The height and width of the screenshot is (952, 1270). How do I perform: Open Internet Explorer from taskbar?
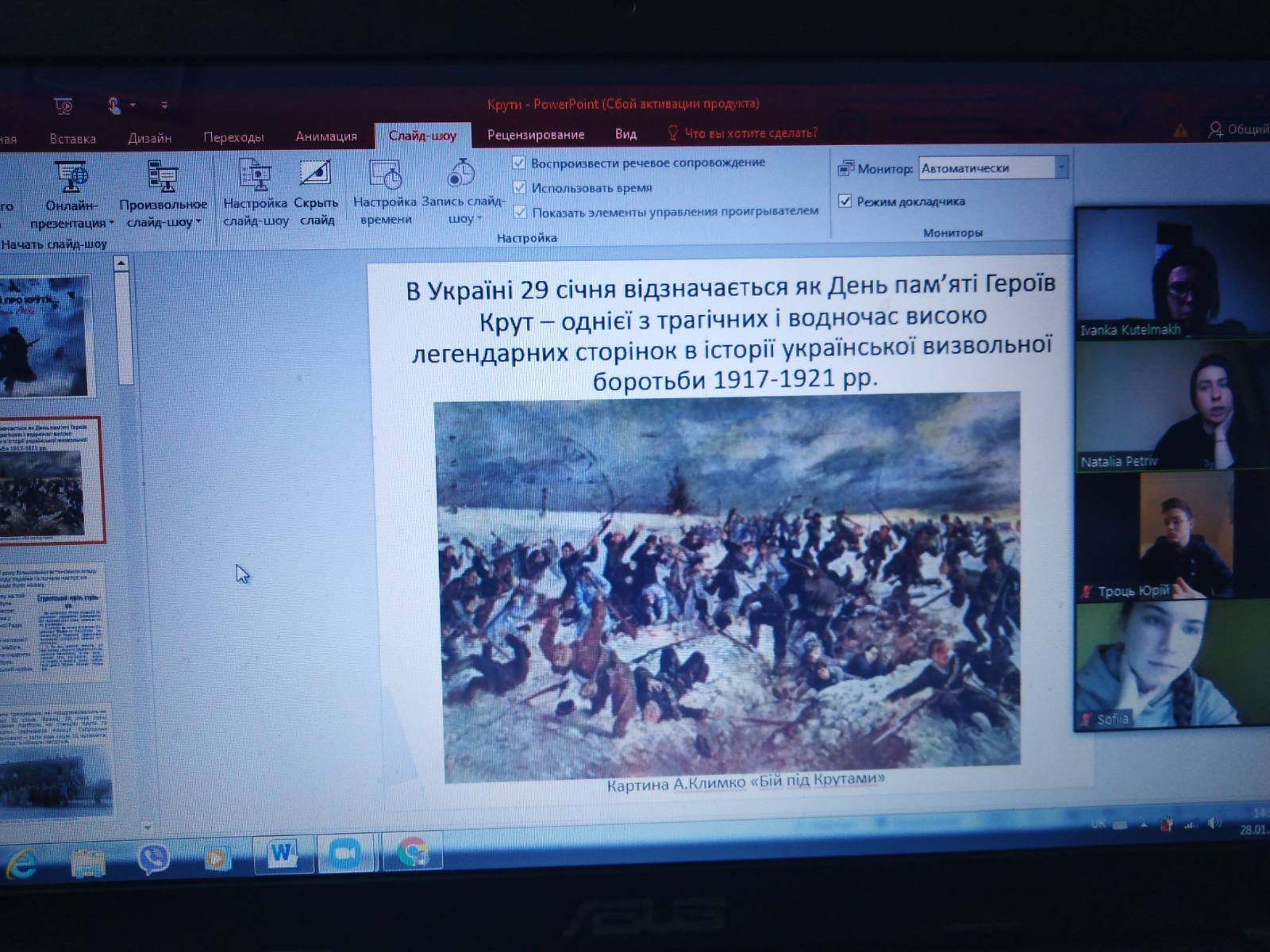[21, 862]
